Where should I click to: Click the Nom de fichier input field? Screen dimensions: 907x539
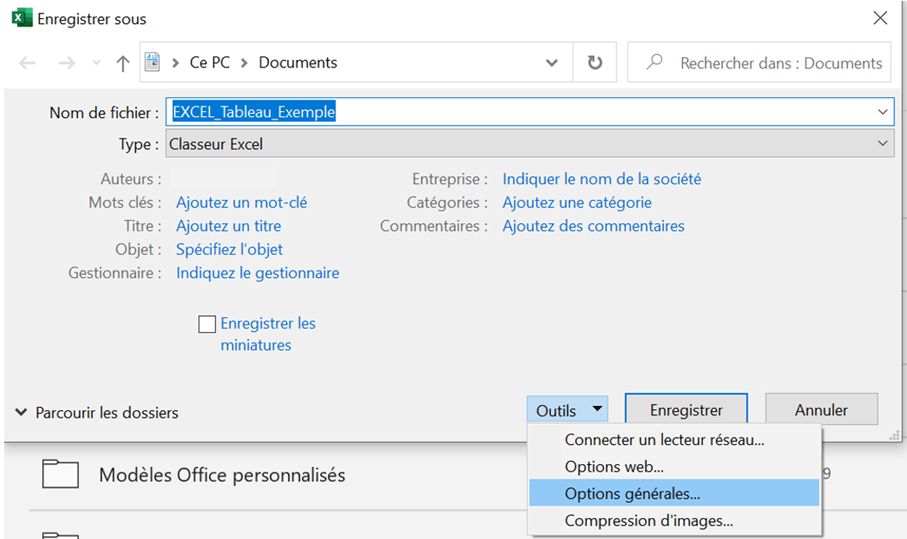[x=530, y=112]
